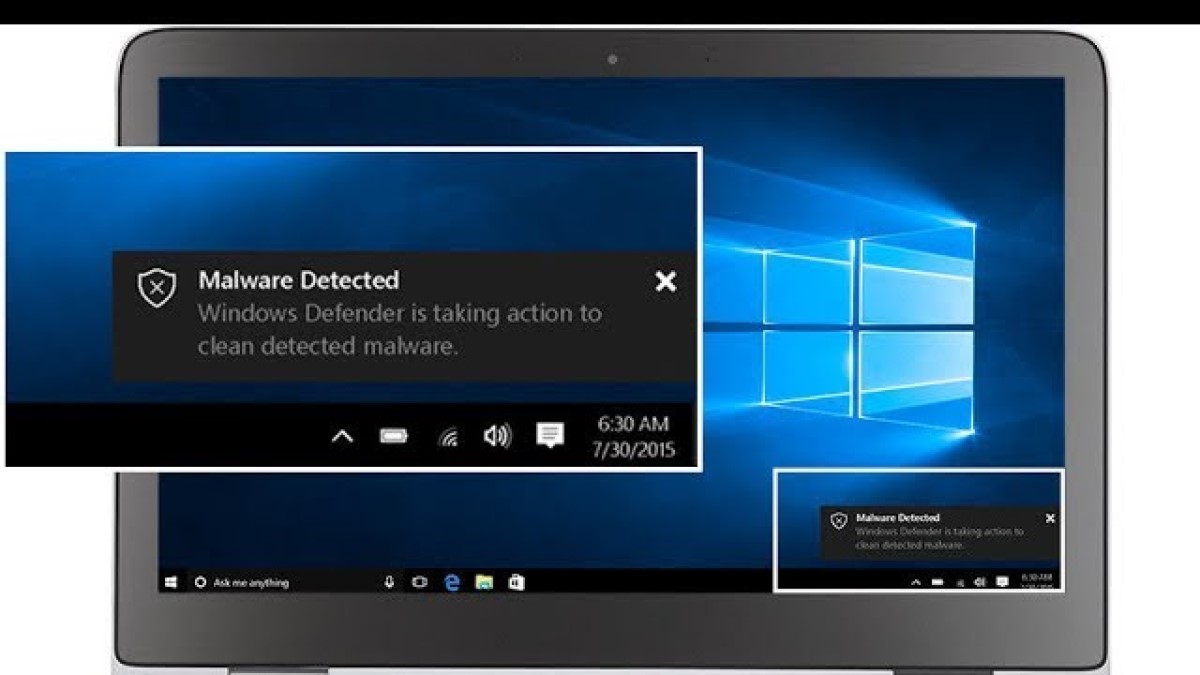Click the small Defender shield icon on laptop toast
The image size is (1200, 675).
coord(839,521)
